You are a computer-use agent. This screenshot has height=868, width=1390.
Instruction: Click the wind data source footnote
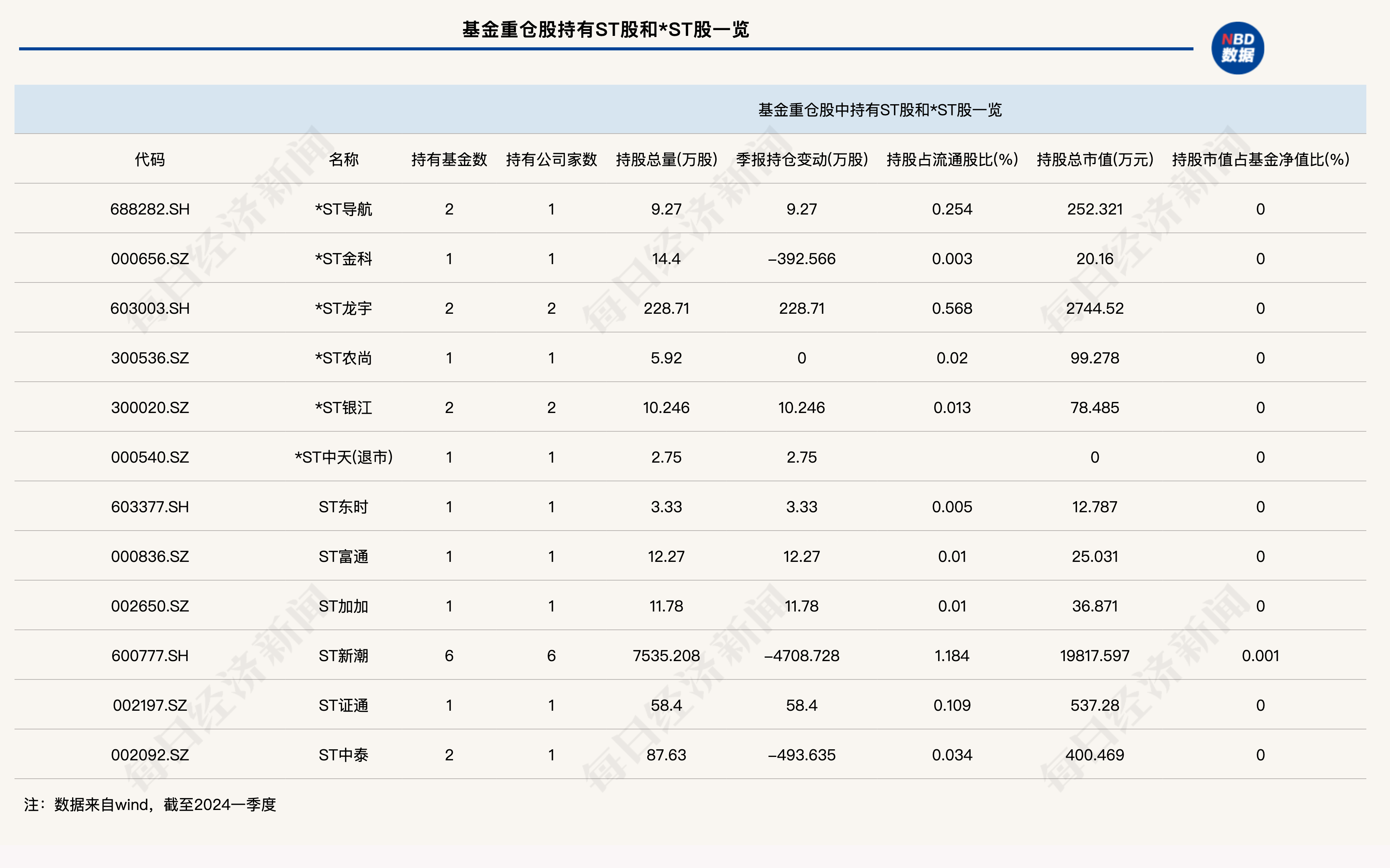click(150, 804)
